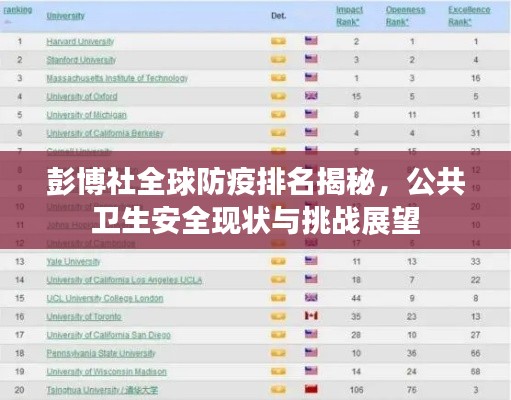The width and height of the screenshot is (511, 400).
Task: Open the University of Toronto link
Action: pyautogui.click(x=84, y=317)
